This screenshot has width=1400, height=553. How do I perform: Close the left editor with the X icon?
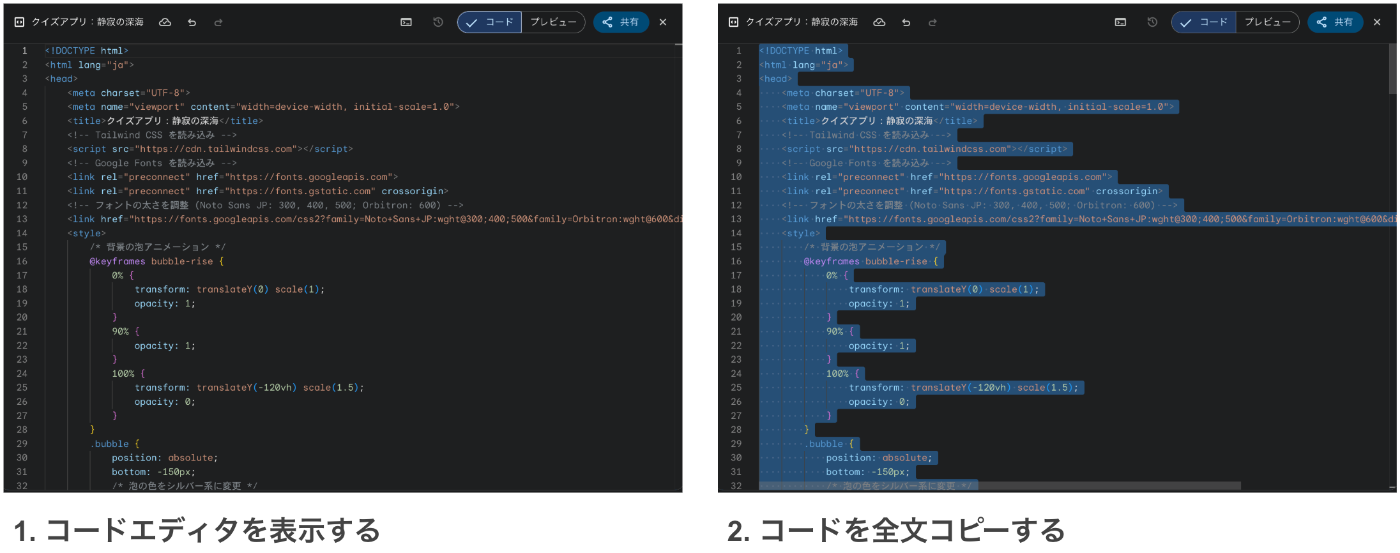coord(663,22)
